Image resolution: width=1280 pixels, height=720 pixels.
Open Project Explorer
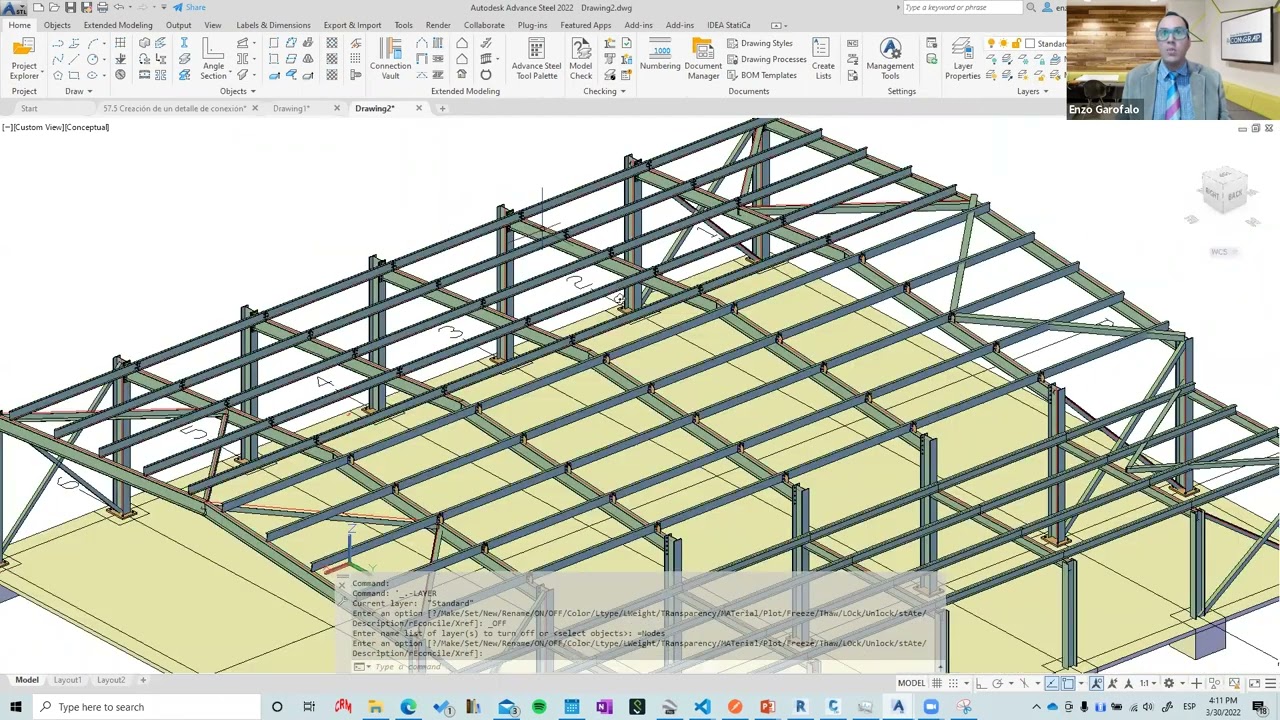pos(24,59)
